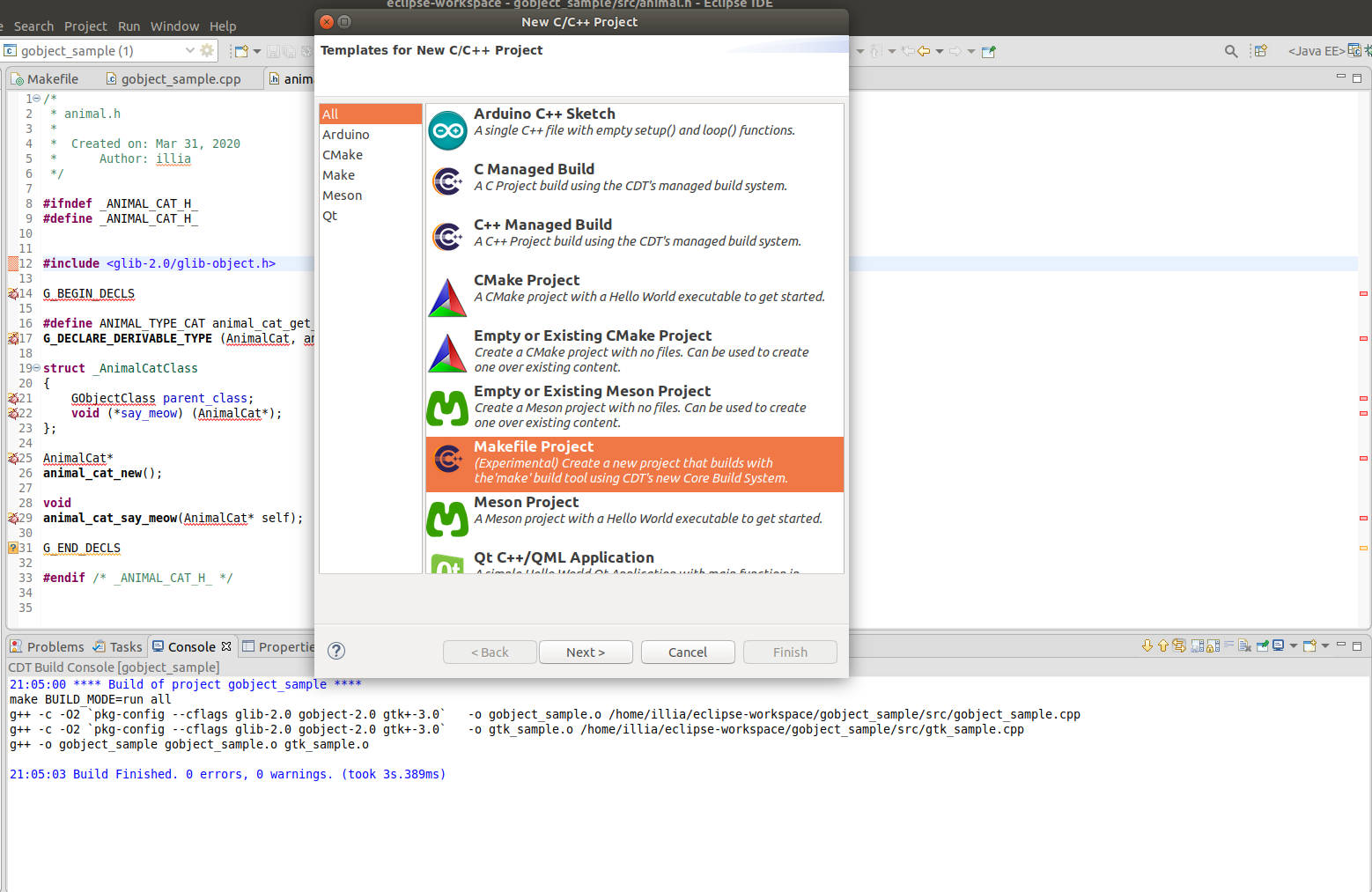Choose Empty or Existing CMake Project template
The height and width of the screenshot is (892, 1372).
[x=634, y=352]
